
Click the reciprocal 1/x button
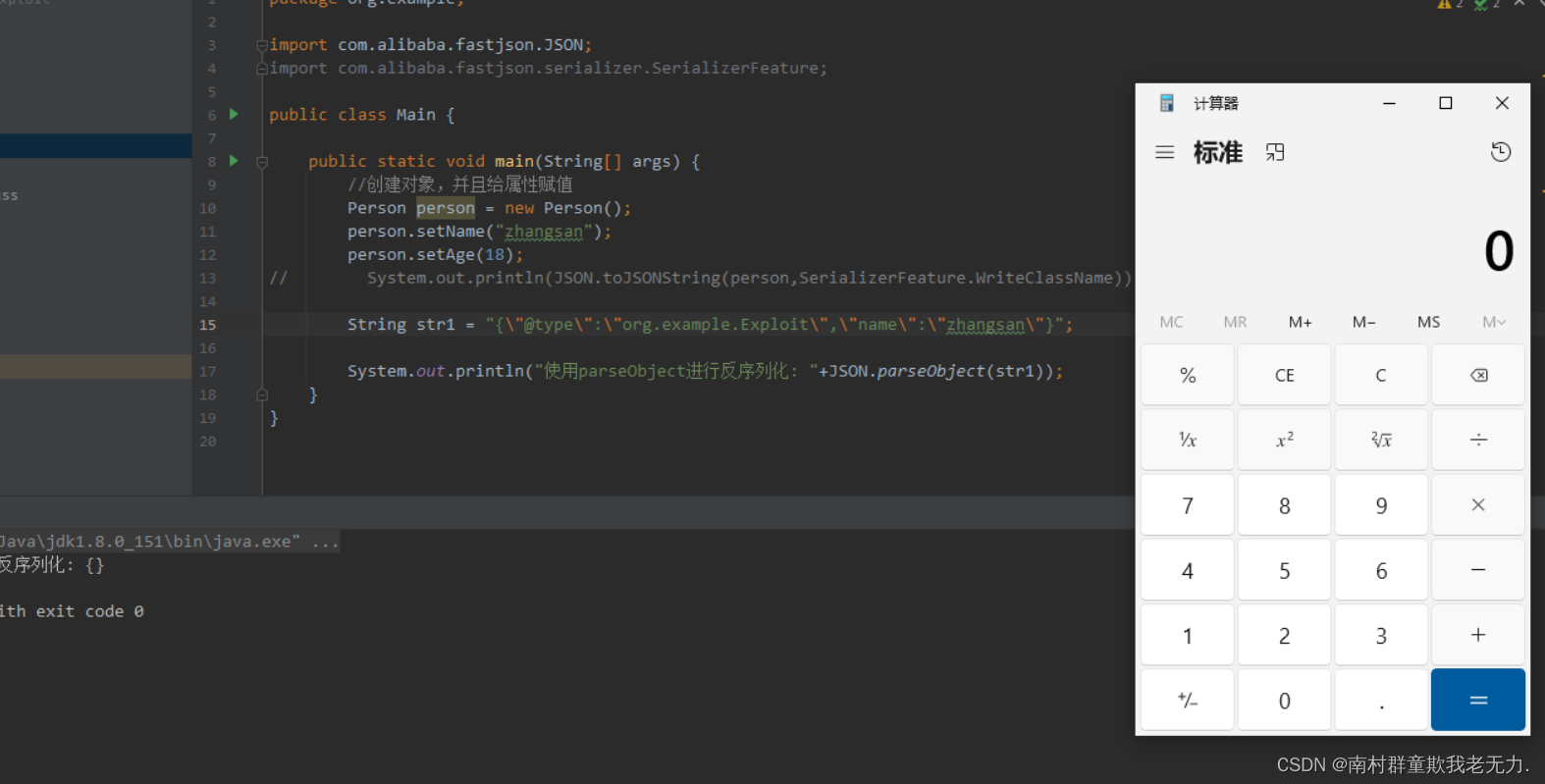1188,440
